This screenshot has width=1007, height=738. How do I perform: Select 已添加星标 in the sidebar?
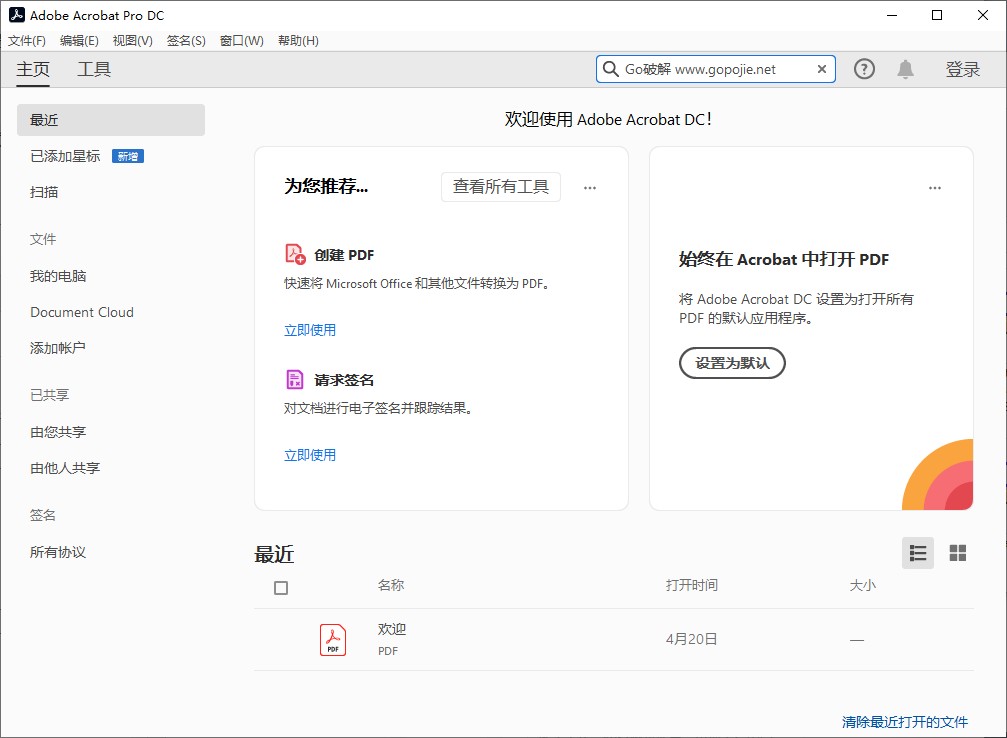(65, 156)
